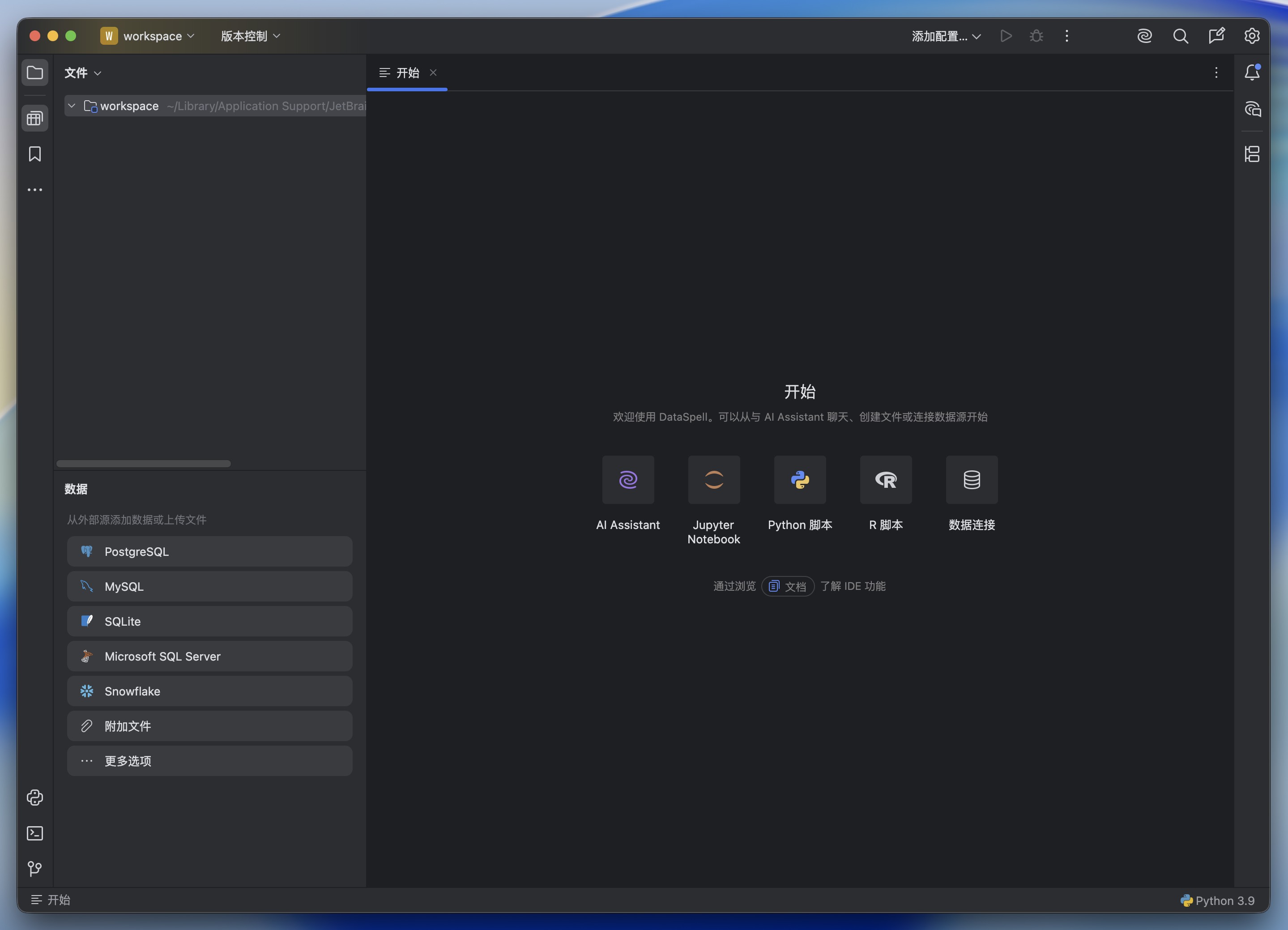
Task: Open AI Assistant from the start screen
Action: click(x=627, y=480)
